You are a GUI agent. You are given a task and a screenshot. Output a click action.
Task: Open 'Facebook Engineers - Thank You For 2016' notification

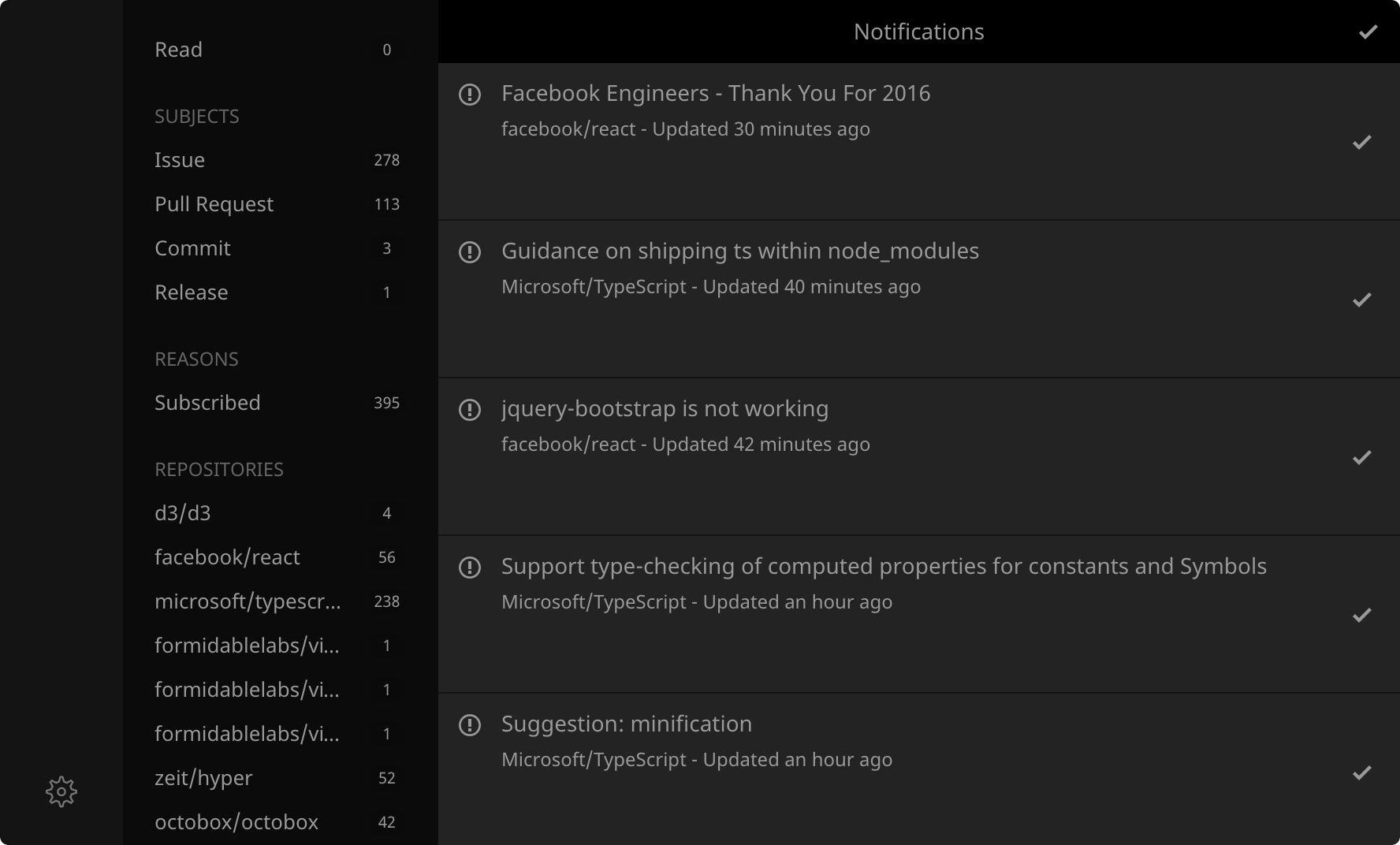pyautogui.click(x=716, y=93)
